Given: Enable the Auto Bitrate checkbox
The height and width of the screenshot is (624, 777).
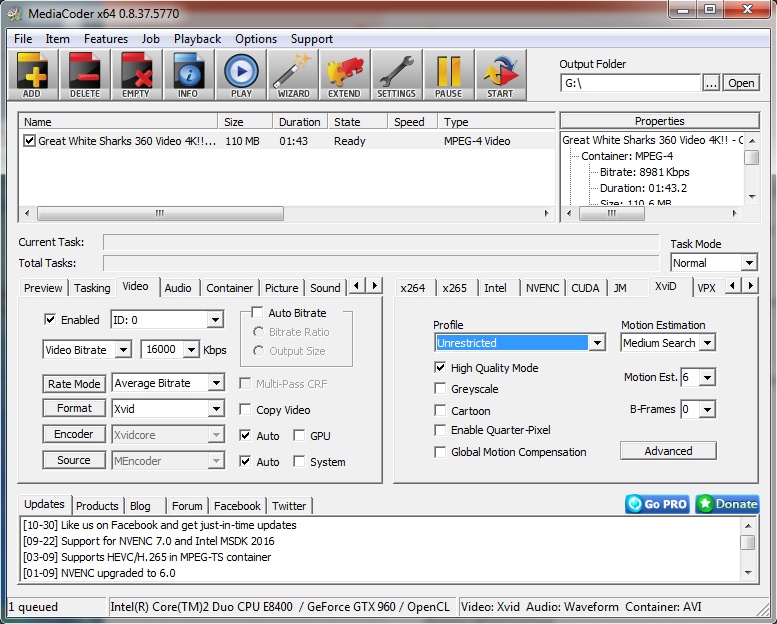Looking at the screenshot, I should click(257, 312).
